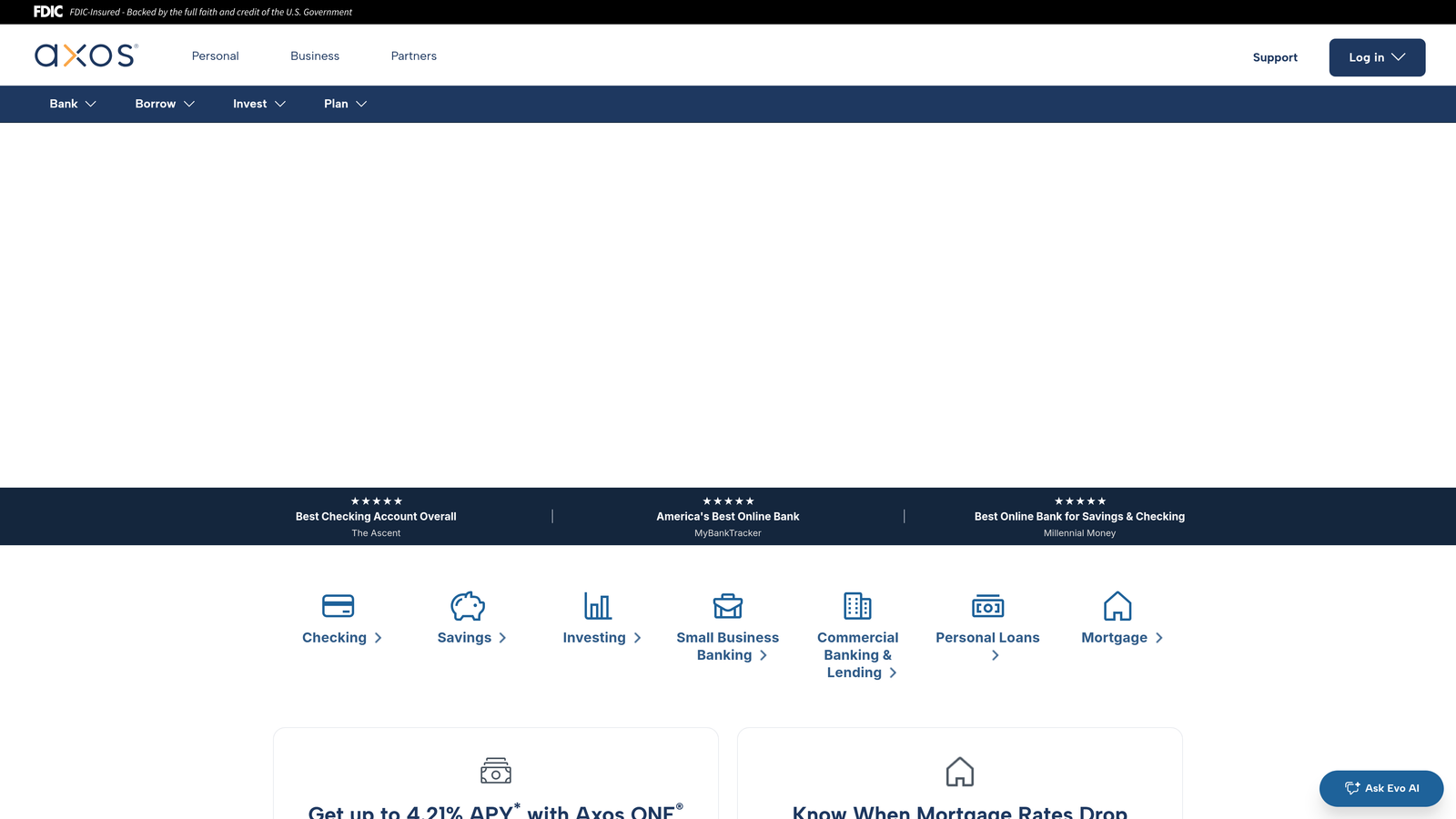The image size is (1456, 819).
Task: Click the Mortgage house icon
Action: [1117, 606]
